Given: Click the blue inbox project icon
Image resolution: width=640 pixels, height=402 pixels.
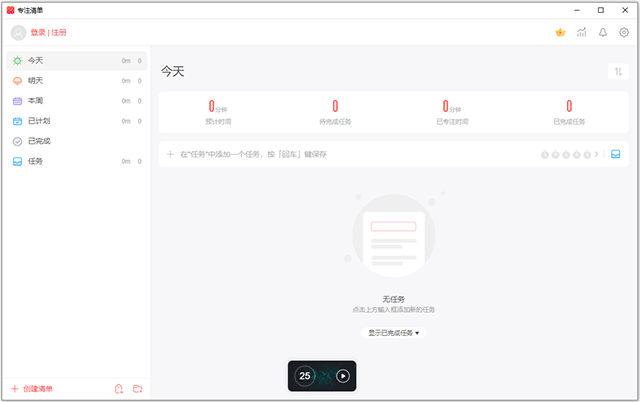Looking at the screenshot, I should tap(616, 154).
